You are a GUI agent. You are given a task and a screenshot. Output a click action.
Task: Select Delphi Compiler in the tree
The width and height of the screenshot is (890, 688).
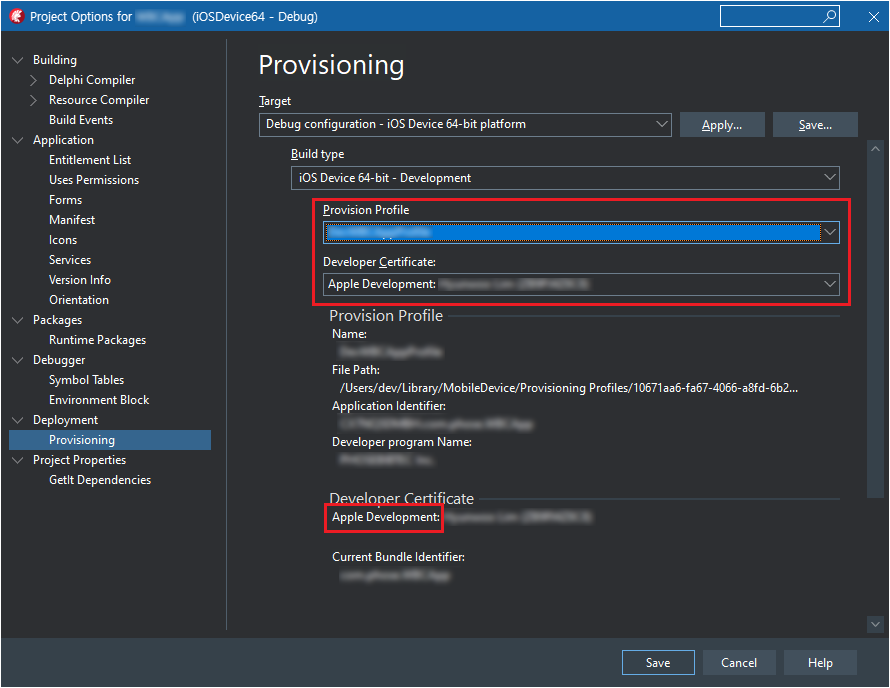[x=92, y=80]
